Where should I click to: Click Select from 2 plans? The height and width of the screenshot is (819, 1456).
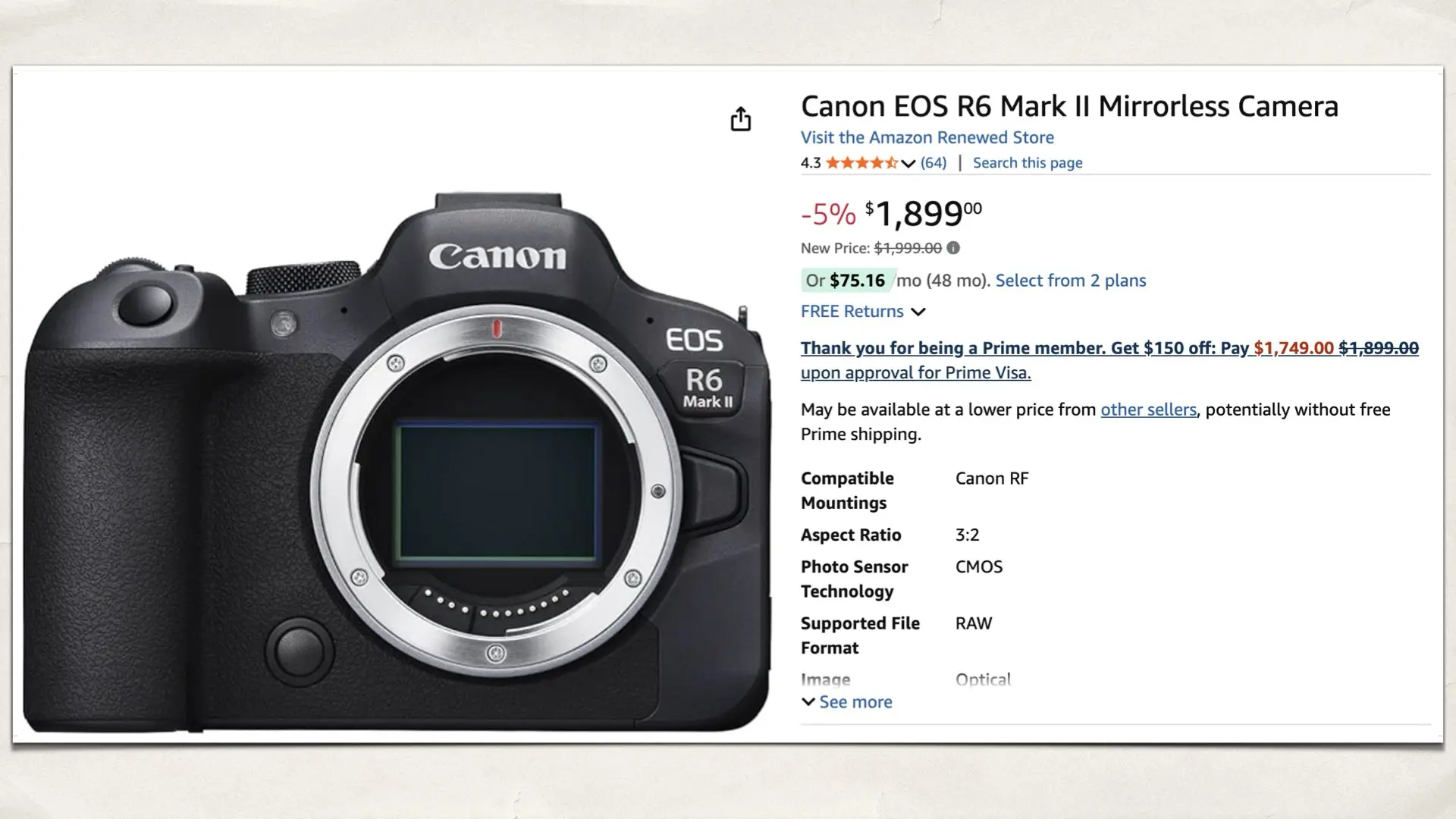click(1070, 281)
